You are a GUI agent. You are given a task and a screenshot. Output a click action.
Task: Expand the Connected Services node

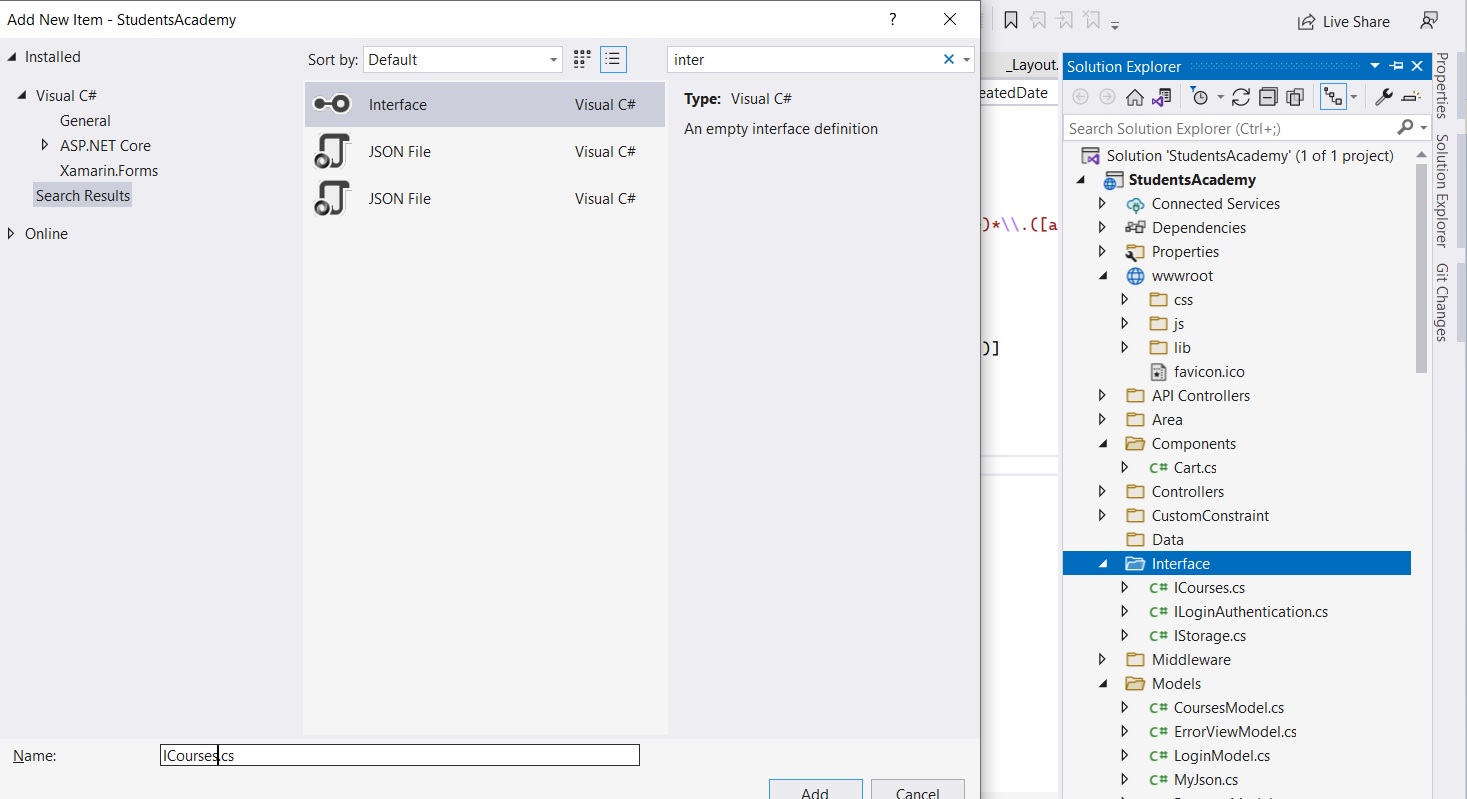[1102, 204]
